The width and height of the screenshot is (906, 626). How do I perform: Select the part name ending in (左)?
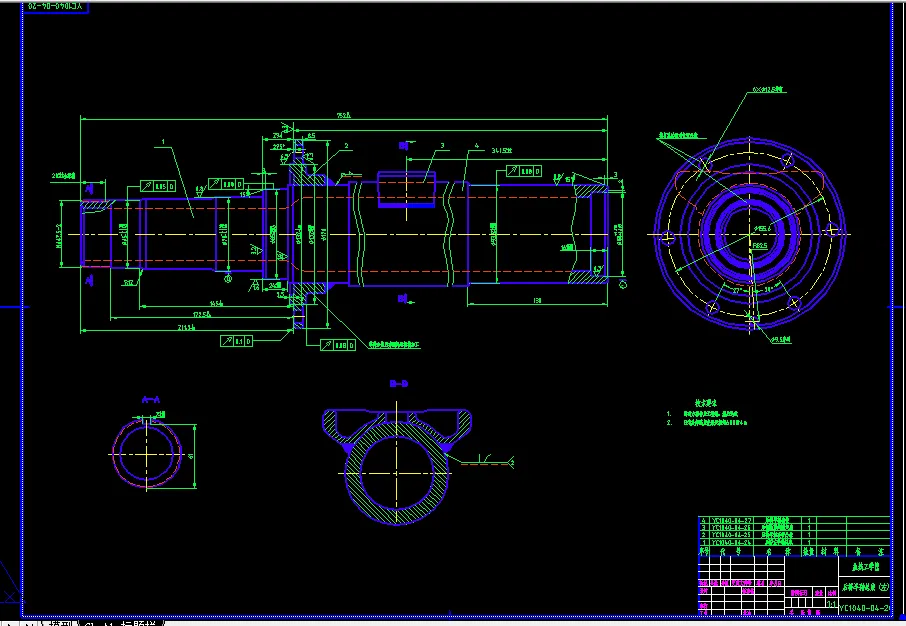[x=865, y=587]
